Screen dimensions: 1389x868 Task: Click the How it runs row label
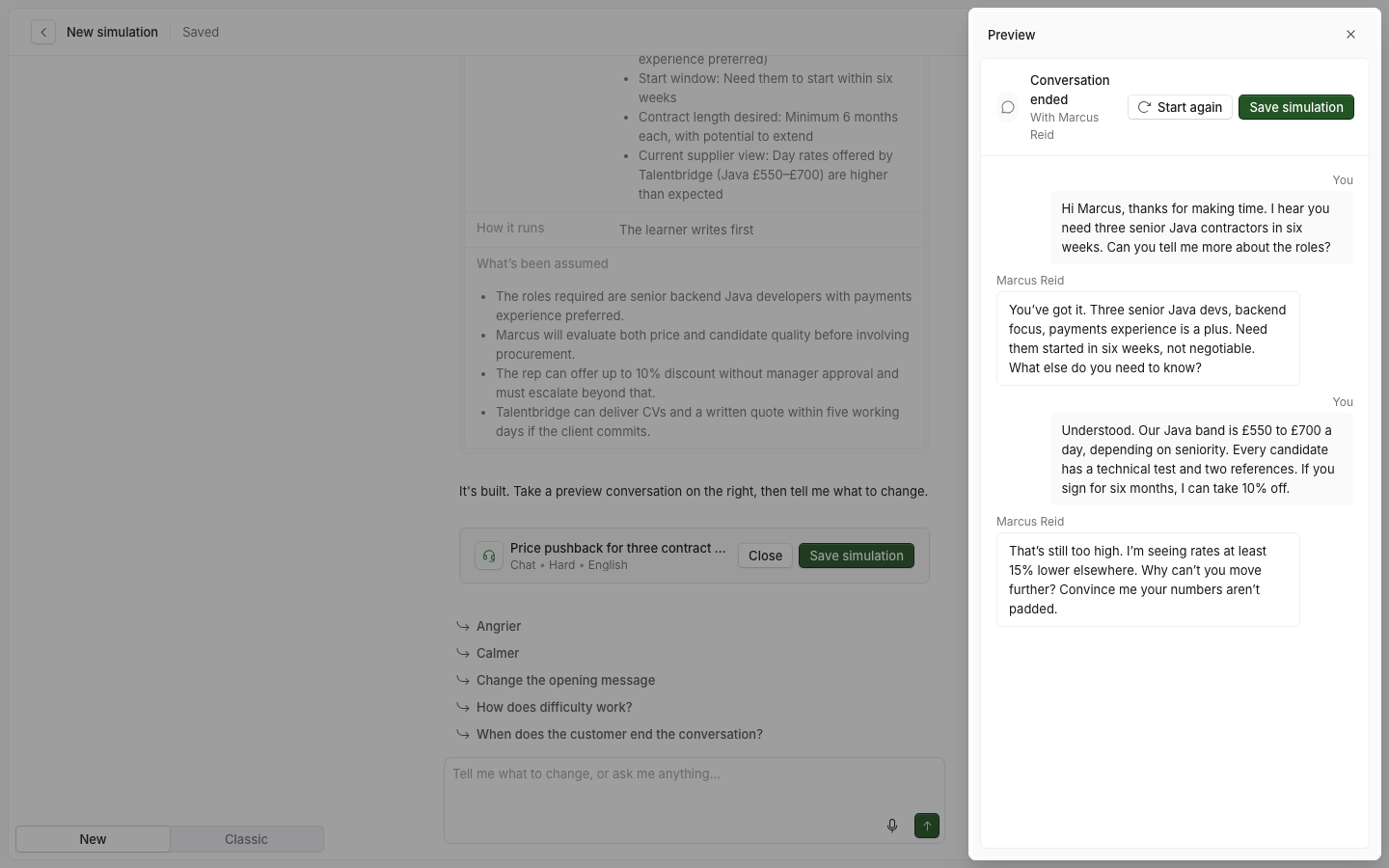pyautogui.click(x=510, y=229)
